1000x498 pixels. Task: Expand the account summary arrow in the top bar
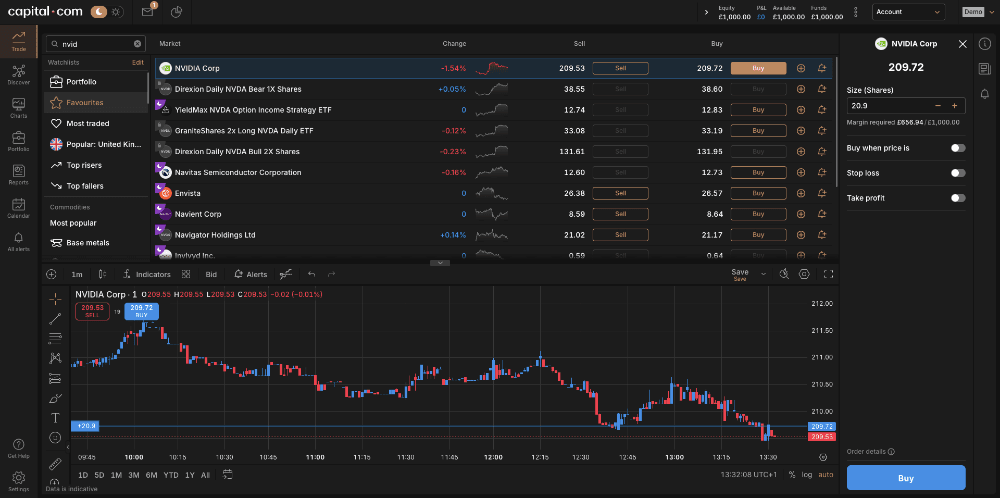pos(706,12)
